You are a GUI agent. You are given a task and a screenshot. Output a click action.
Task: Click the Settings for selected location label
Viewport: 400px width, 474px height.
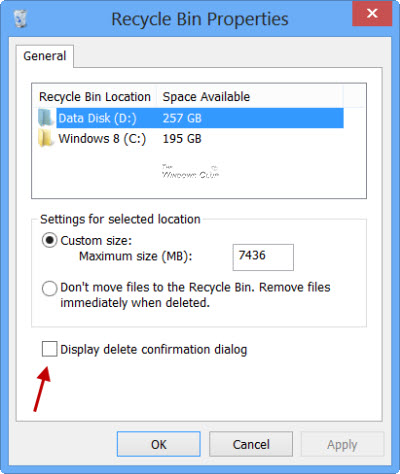pyautogui.click(x=120, y=219)
